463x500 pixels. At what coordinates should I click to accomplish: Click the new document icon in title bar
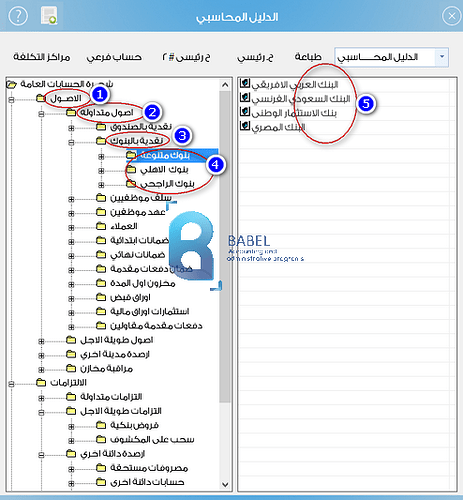[49, 16]
